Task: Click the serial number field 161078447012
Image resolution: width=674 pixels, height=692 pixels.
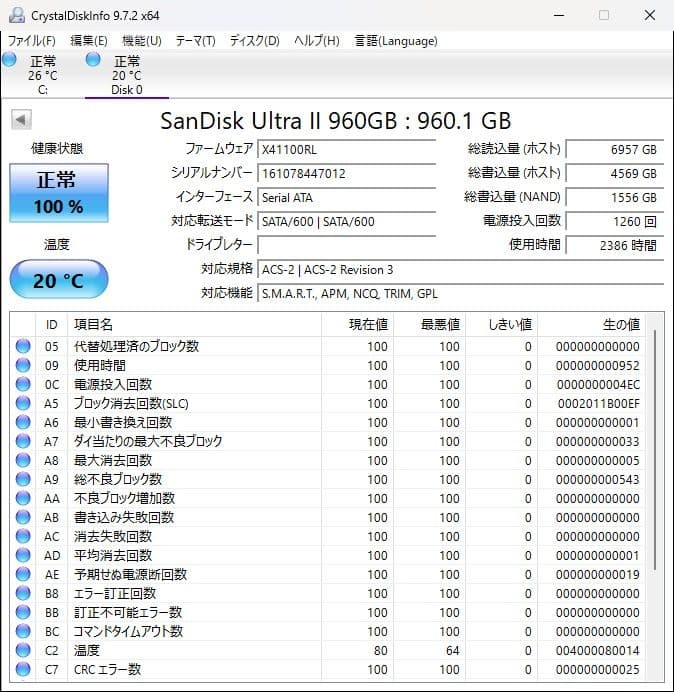Action: point(346,173)
